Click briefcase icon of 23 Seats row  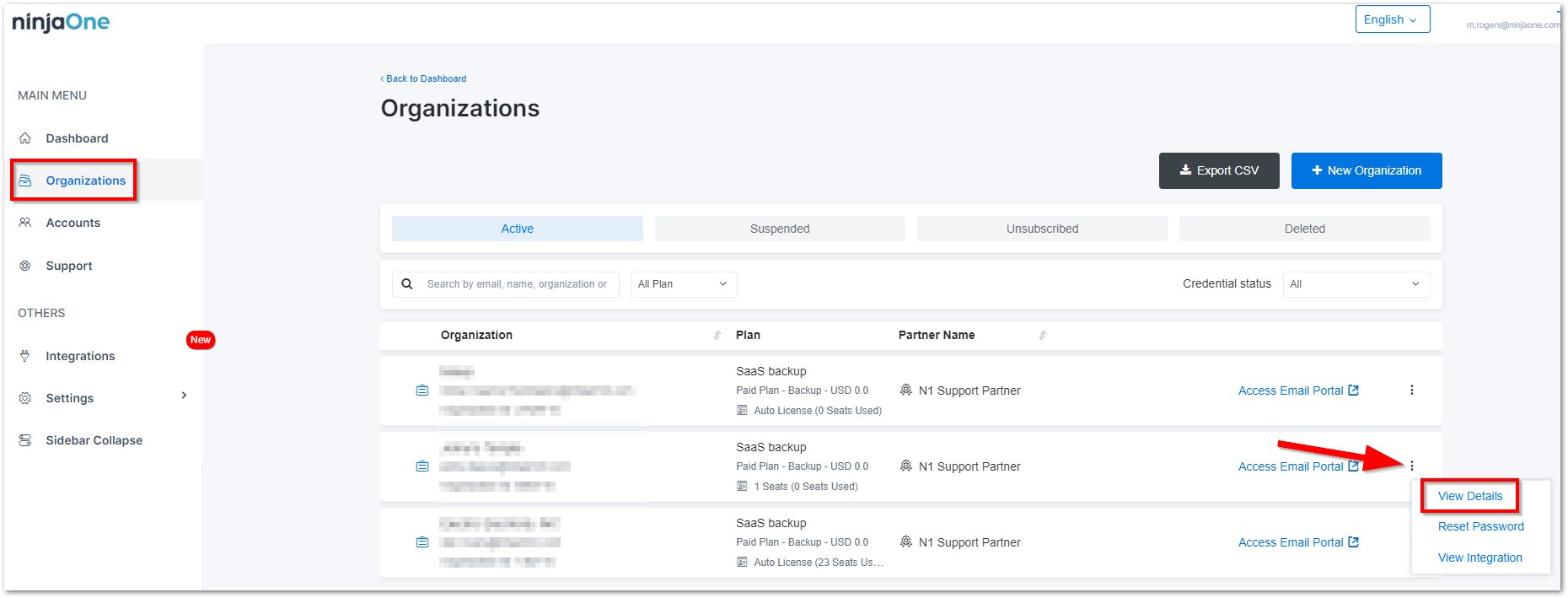(x=422, y=542)
